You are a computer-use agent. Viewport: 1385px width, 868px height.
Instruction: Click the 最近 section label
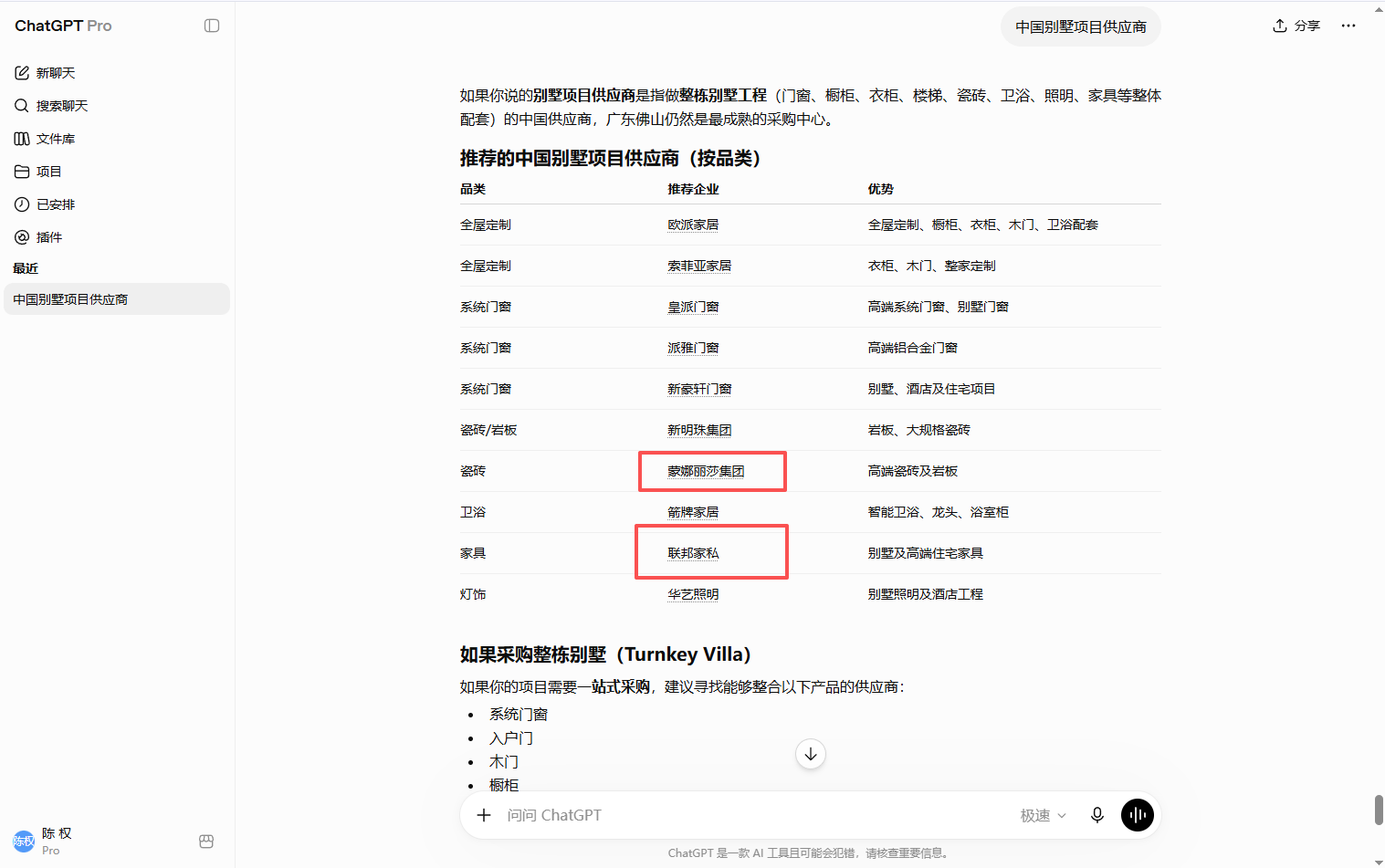pos(26,268)
